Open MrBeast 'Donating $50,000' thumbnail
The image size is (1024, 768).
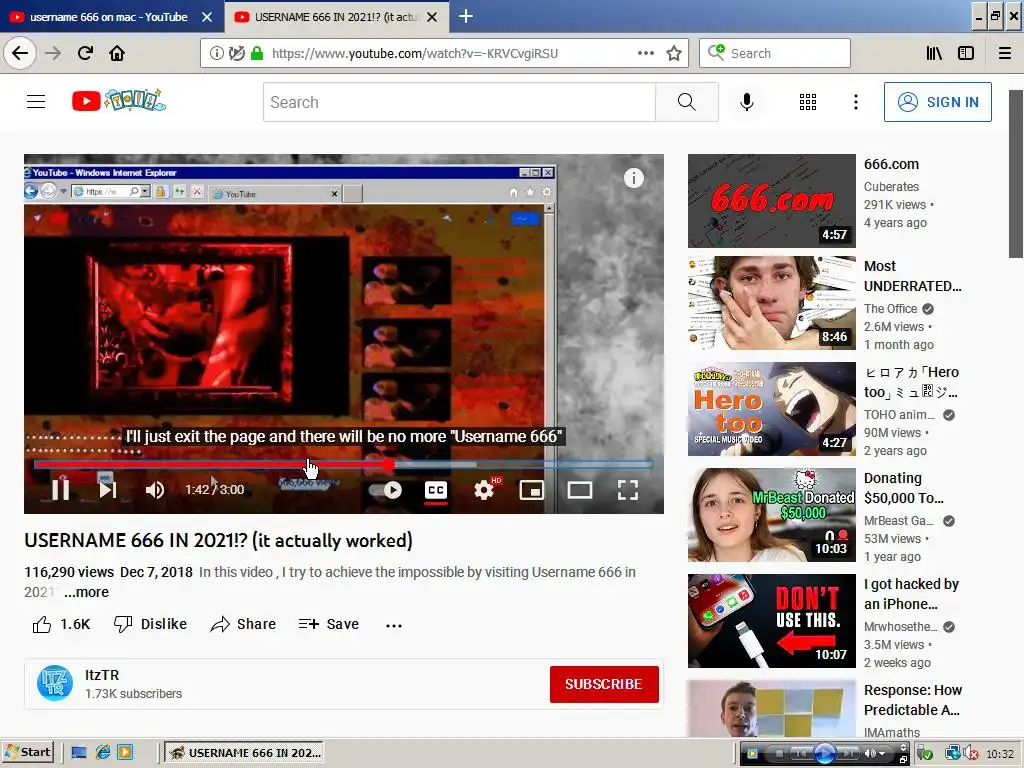pos(771,515)
